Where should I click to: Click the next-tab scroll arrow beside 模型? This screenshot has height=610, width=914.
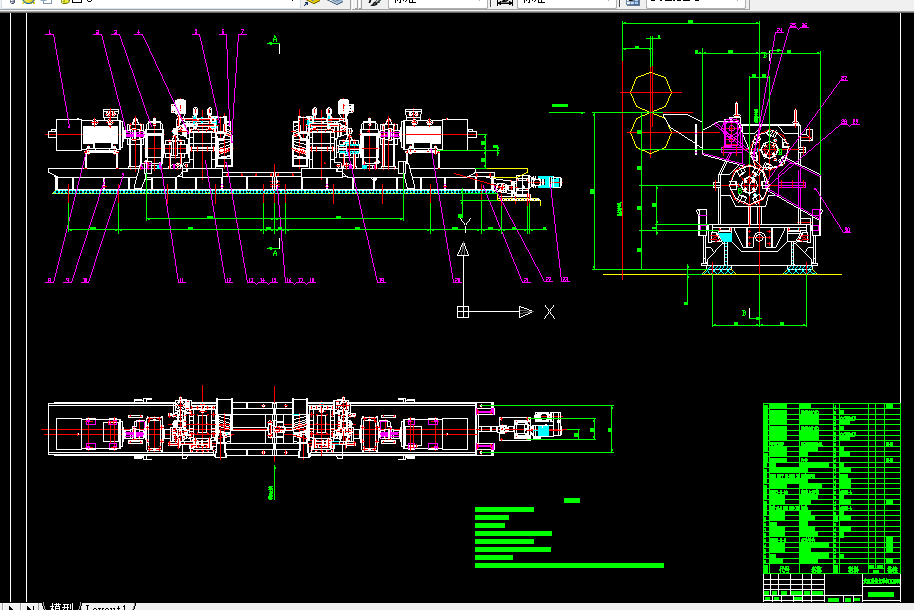[x=11, y=607]
